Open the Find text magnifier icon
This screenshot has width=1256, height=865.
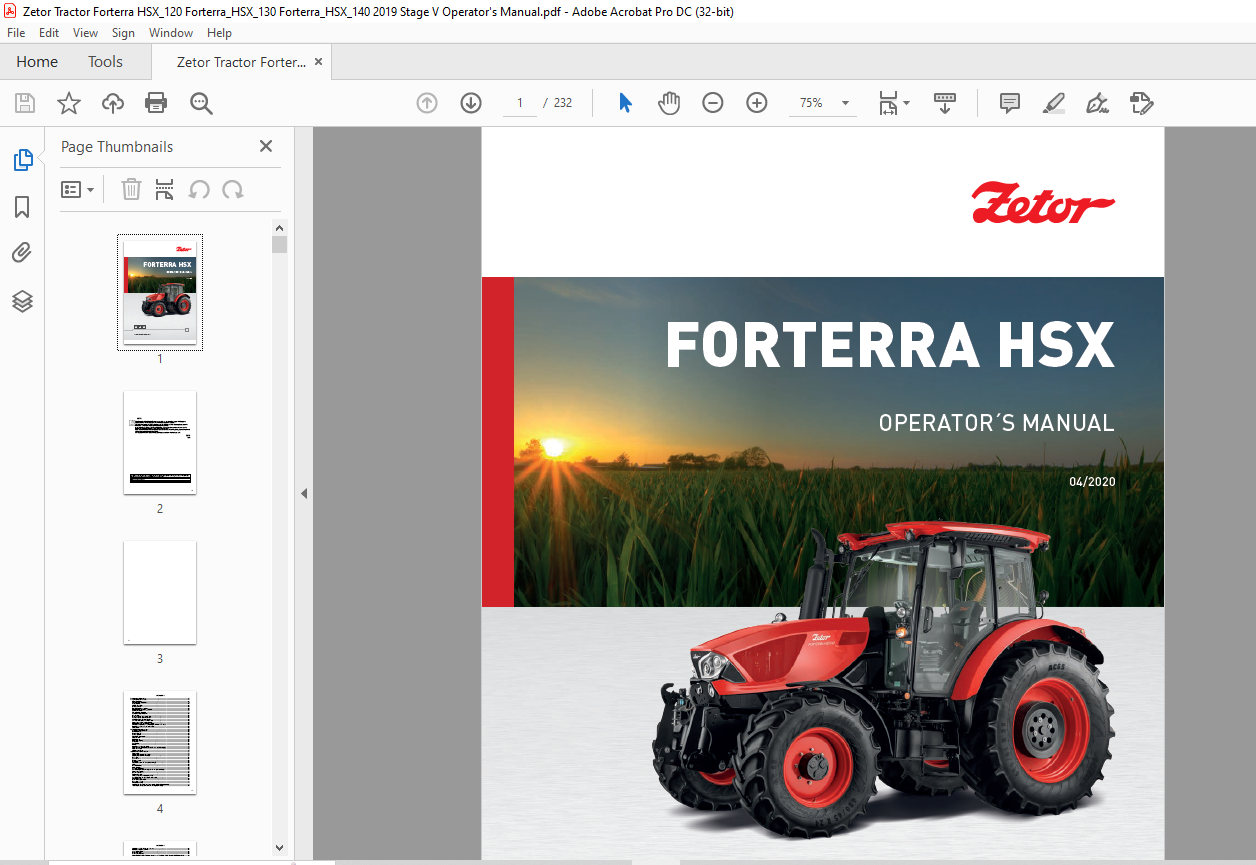click(201, 103)
